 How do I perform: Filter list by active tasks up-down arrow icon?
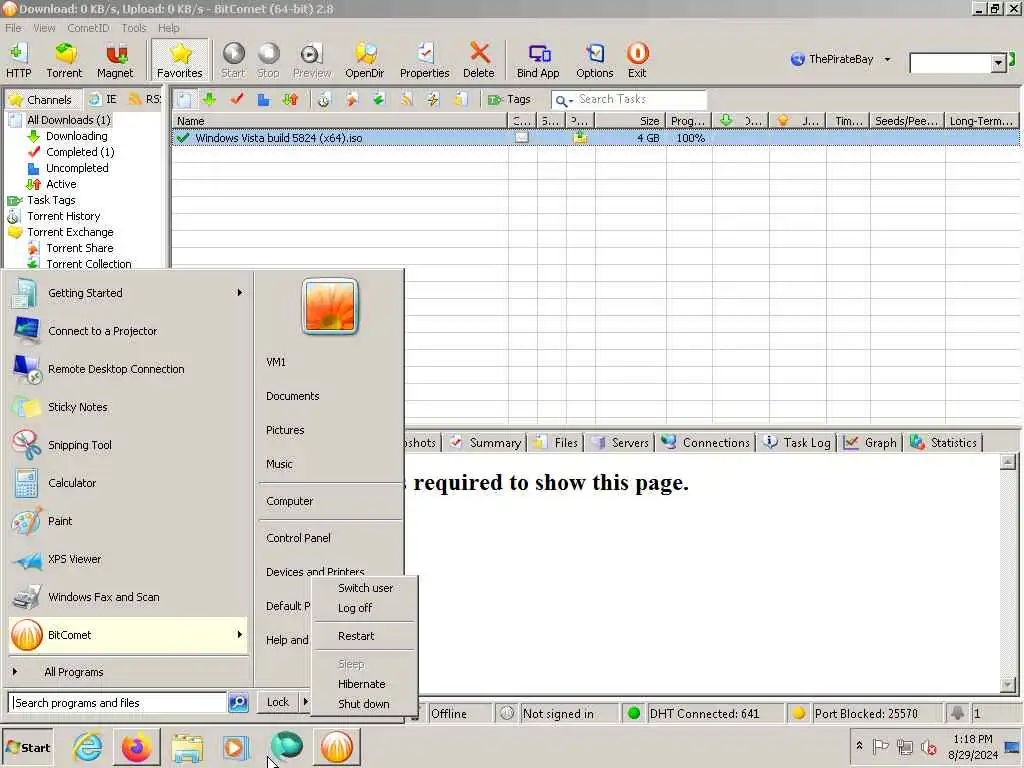[291, 99]
